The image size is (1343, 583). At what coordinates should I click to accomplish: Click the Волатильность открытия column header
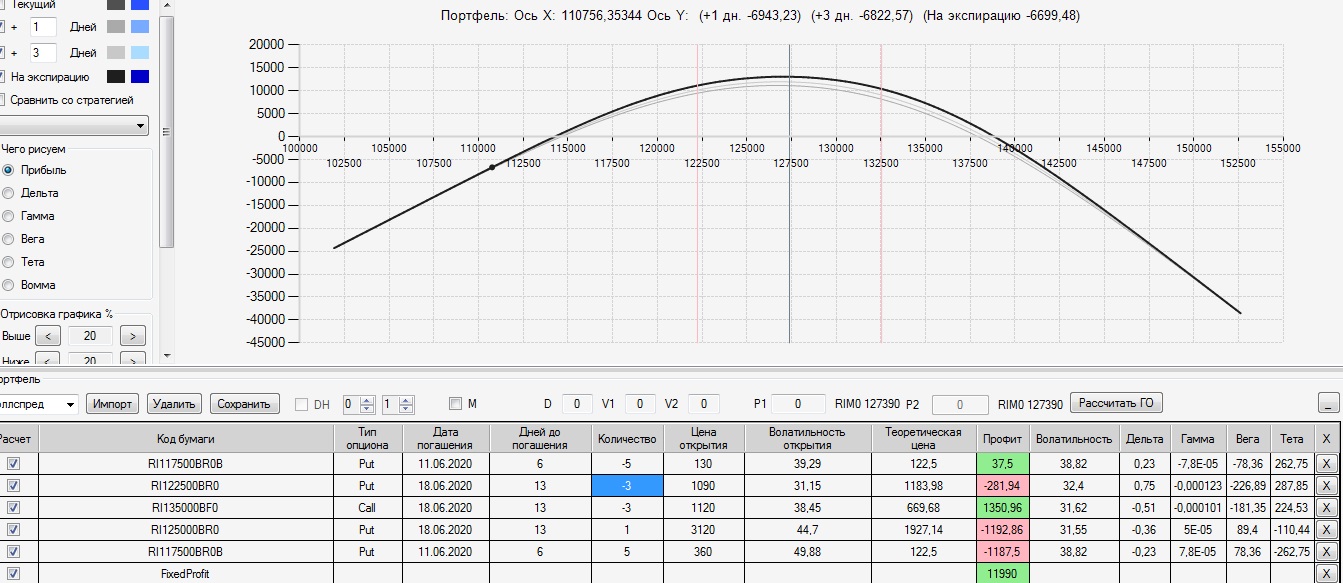pos(806,438)
